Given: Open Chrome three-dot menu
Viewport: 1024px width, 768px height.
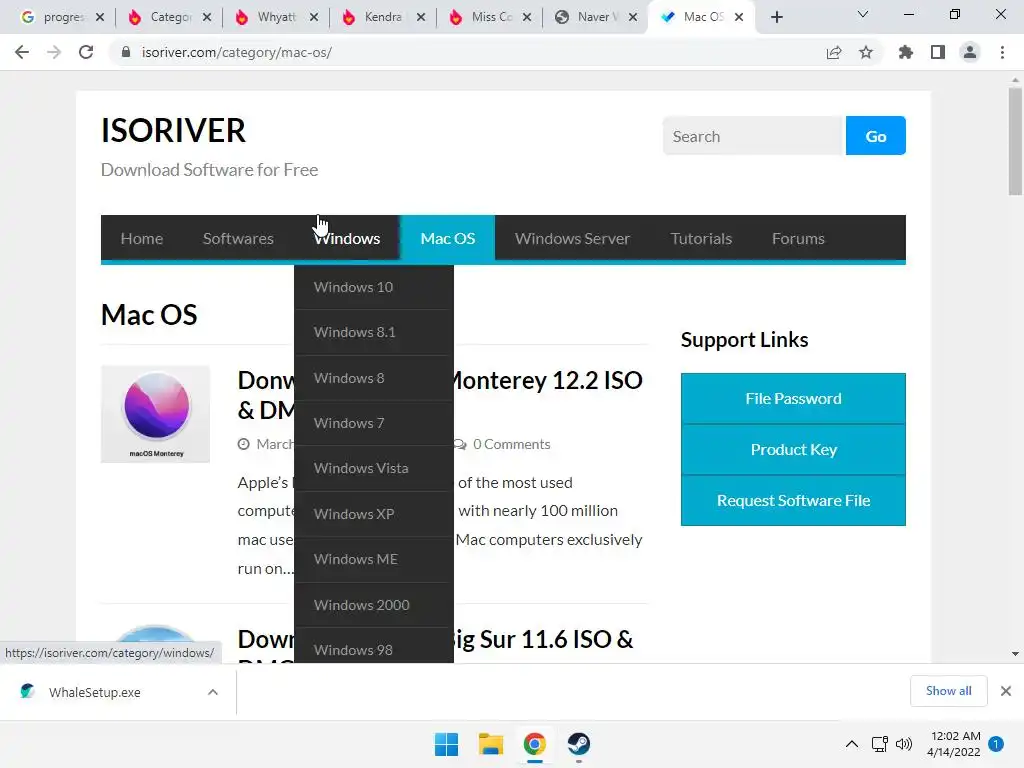Looking at the screenshot, I should pos(1002,52).
